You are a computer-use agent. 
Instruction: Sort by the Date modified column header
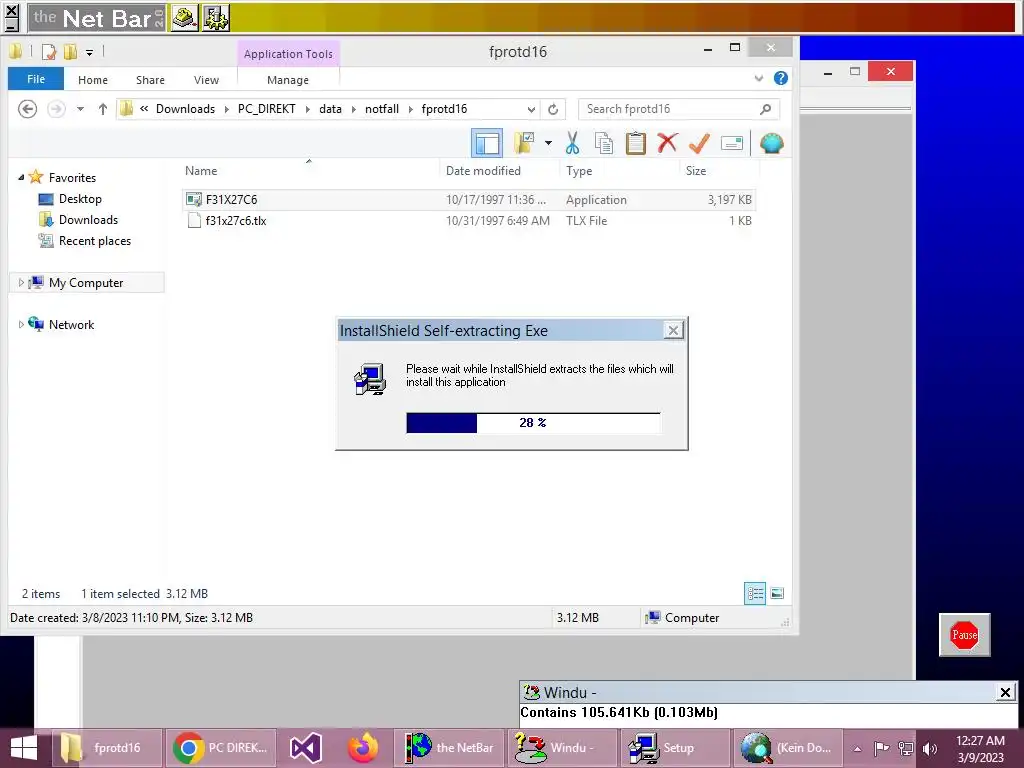[x=483, y=170]
